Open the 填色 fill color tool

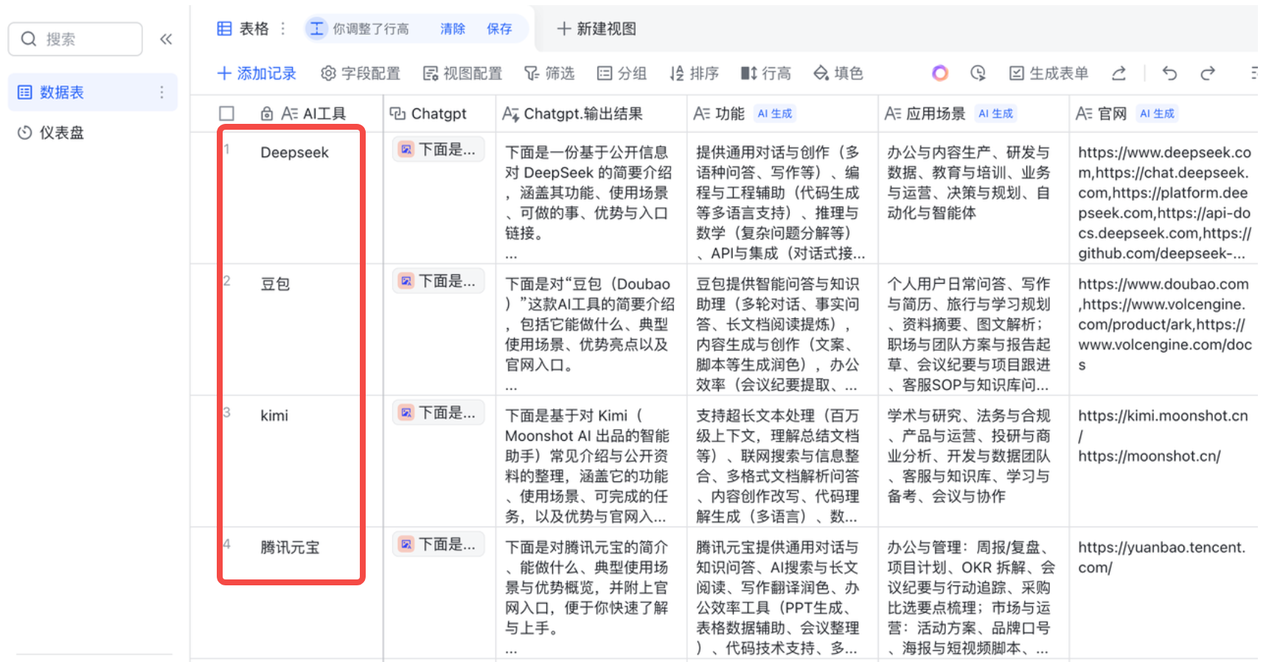click(x=838, y=73)
